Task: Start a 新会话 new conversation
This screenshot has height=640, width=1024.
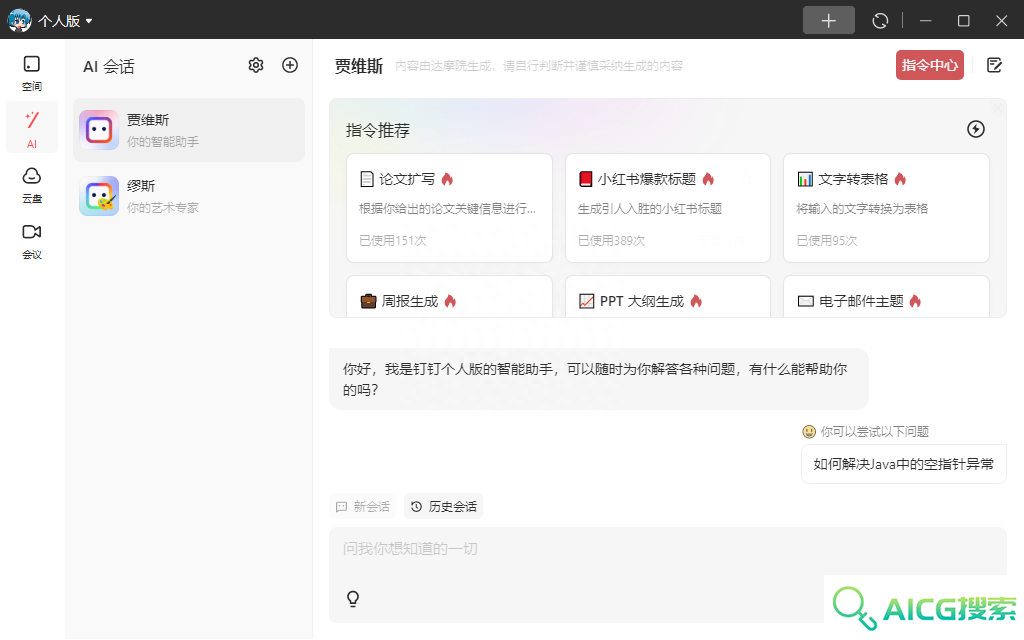Action: coord(362,506)
